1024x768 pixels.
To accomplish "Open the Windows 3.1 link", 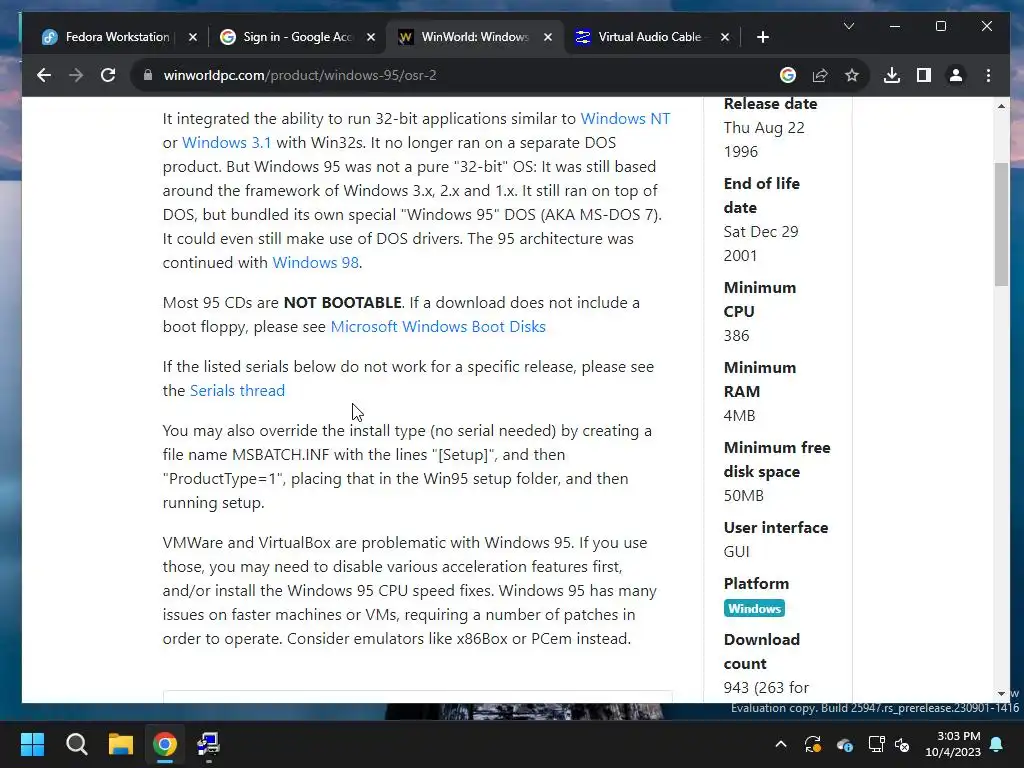I will point(226,142).
